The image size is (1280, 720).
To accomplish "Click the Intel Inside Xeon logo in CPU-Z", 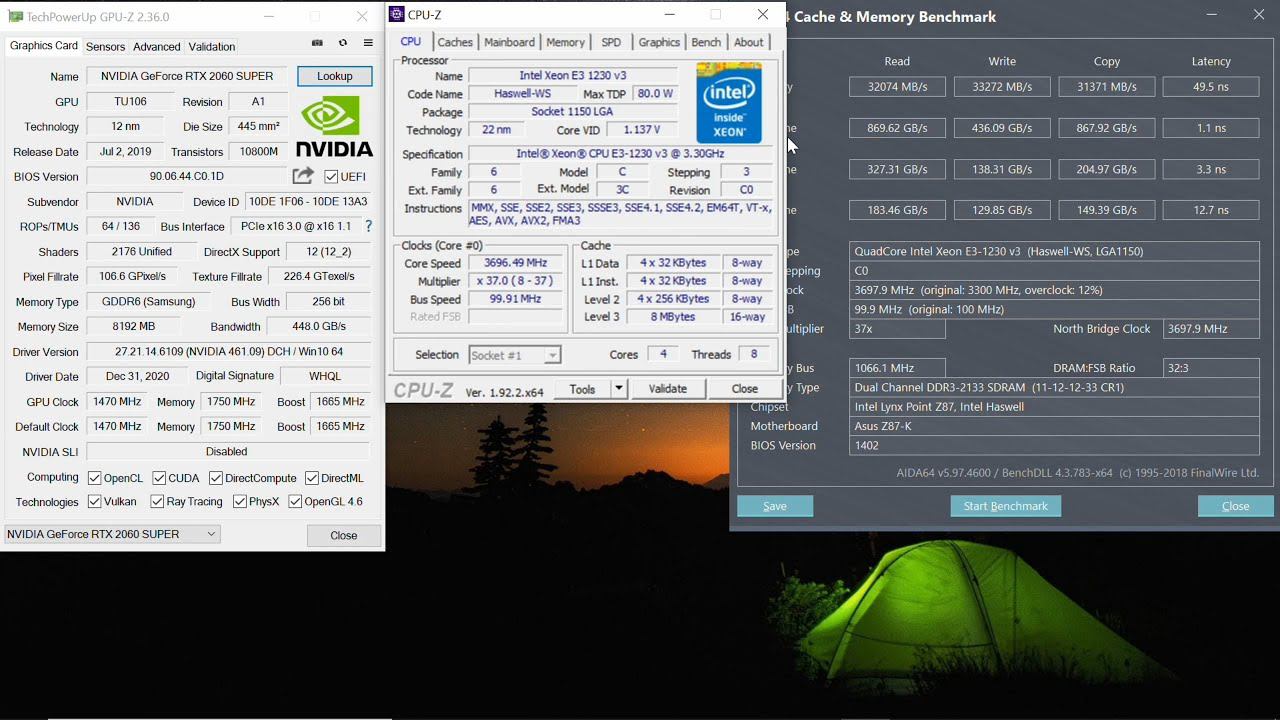I will [x=729, y=103].
